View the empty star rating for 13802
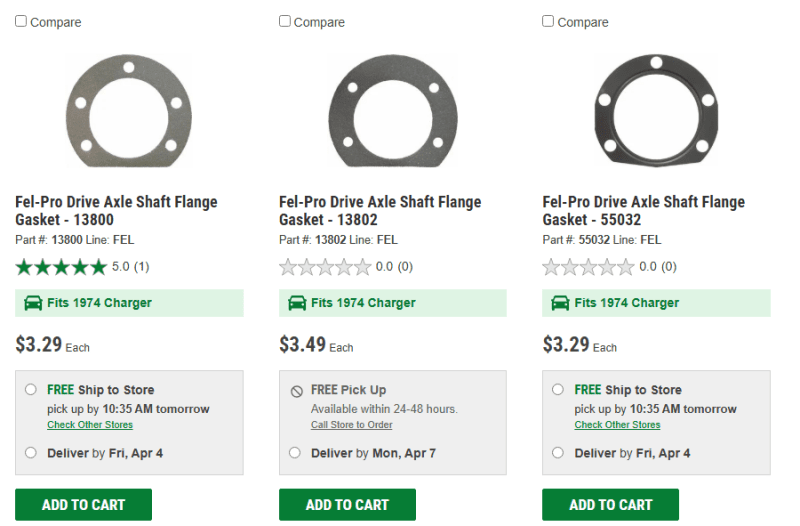This screenshot has height=526, width=800. 325,267
